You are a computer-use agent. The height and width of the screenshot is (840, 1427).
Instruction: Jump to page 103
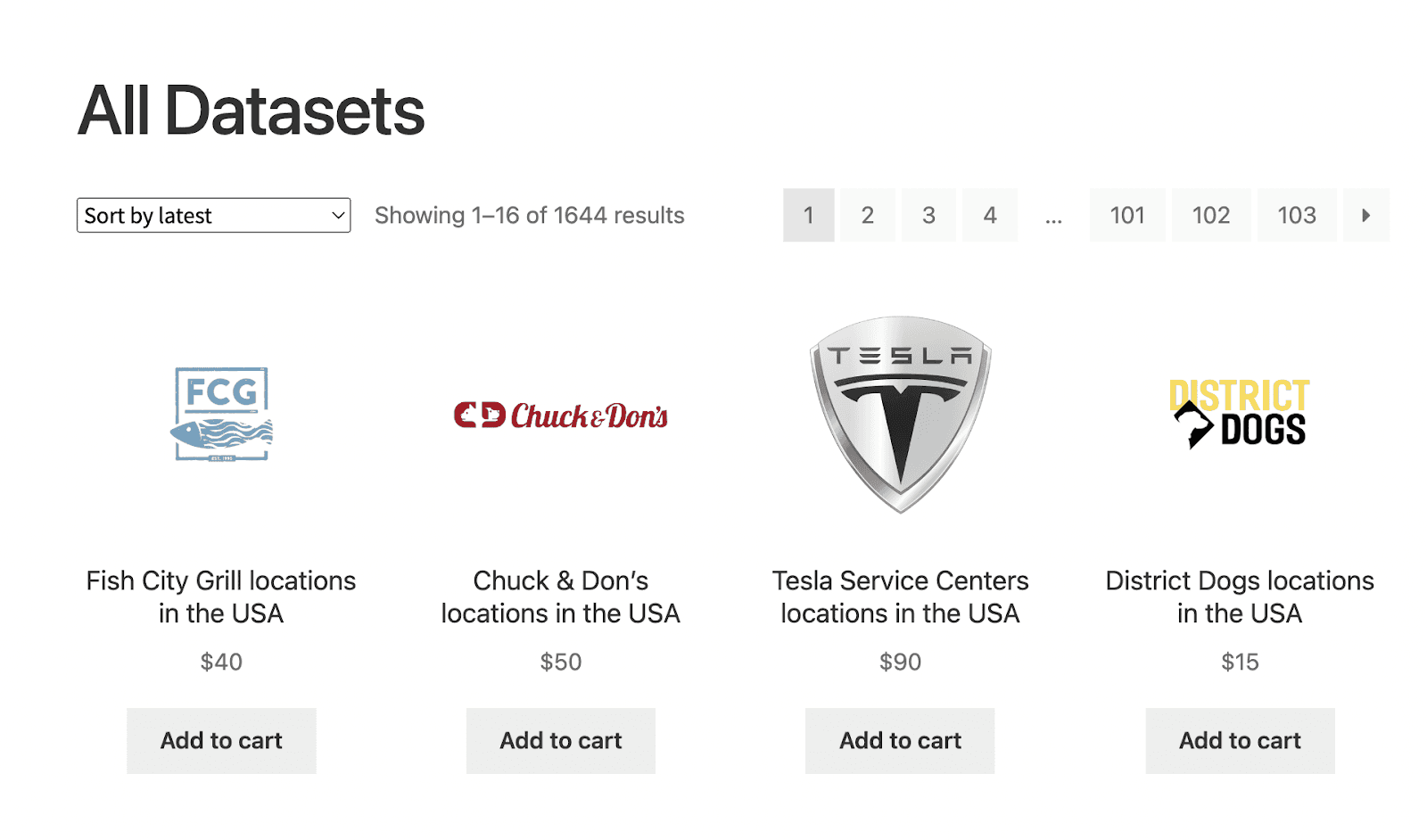[x=1297, y=215]
